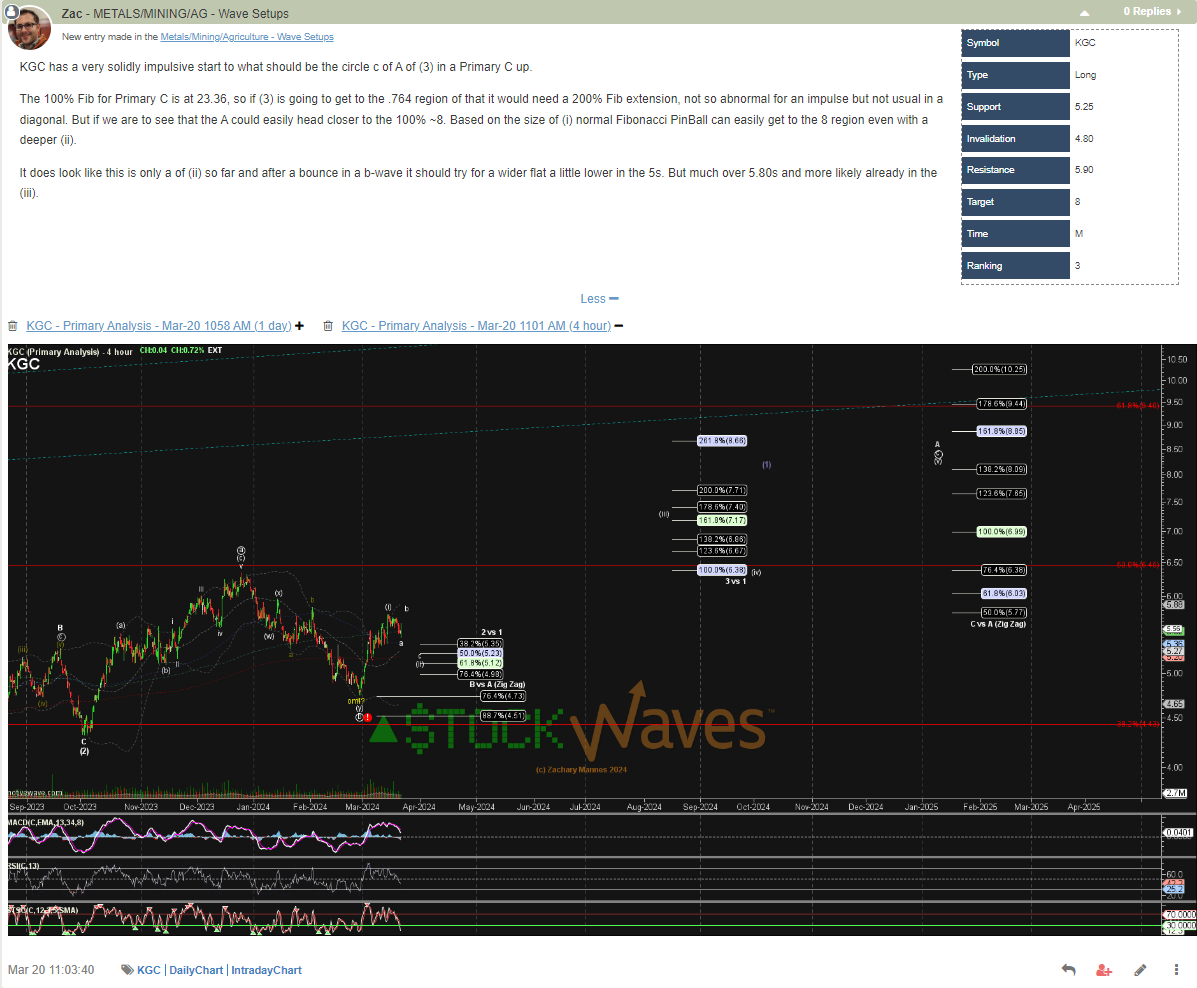
Task: Open KGC Primary Analysis 4 hour link
Action: point(476,326)
